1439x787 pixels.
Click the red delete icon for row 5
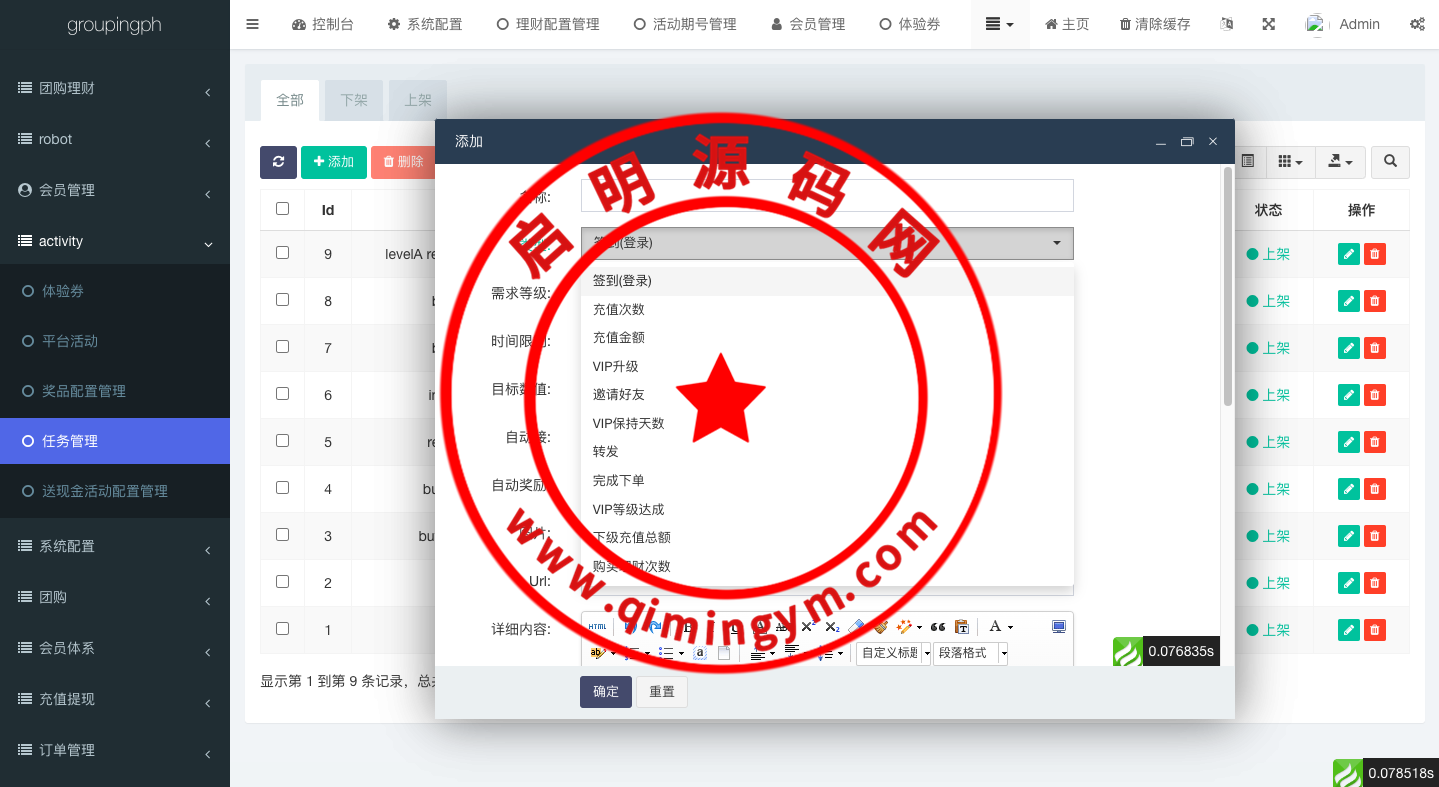click(x=1375, y=442)
